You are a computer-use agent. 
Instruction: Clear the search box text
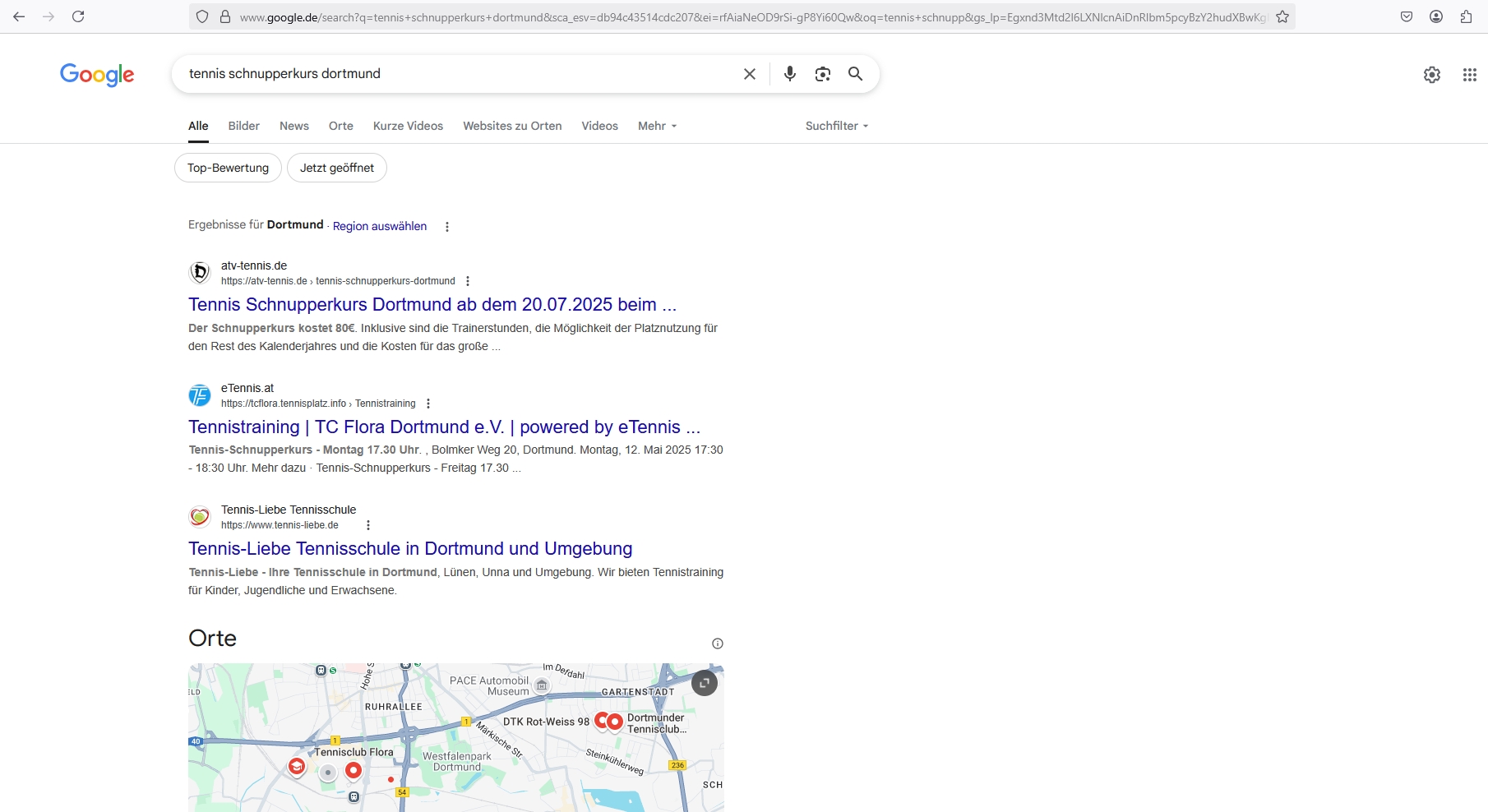click(x=749, y=74)
